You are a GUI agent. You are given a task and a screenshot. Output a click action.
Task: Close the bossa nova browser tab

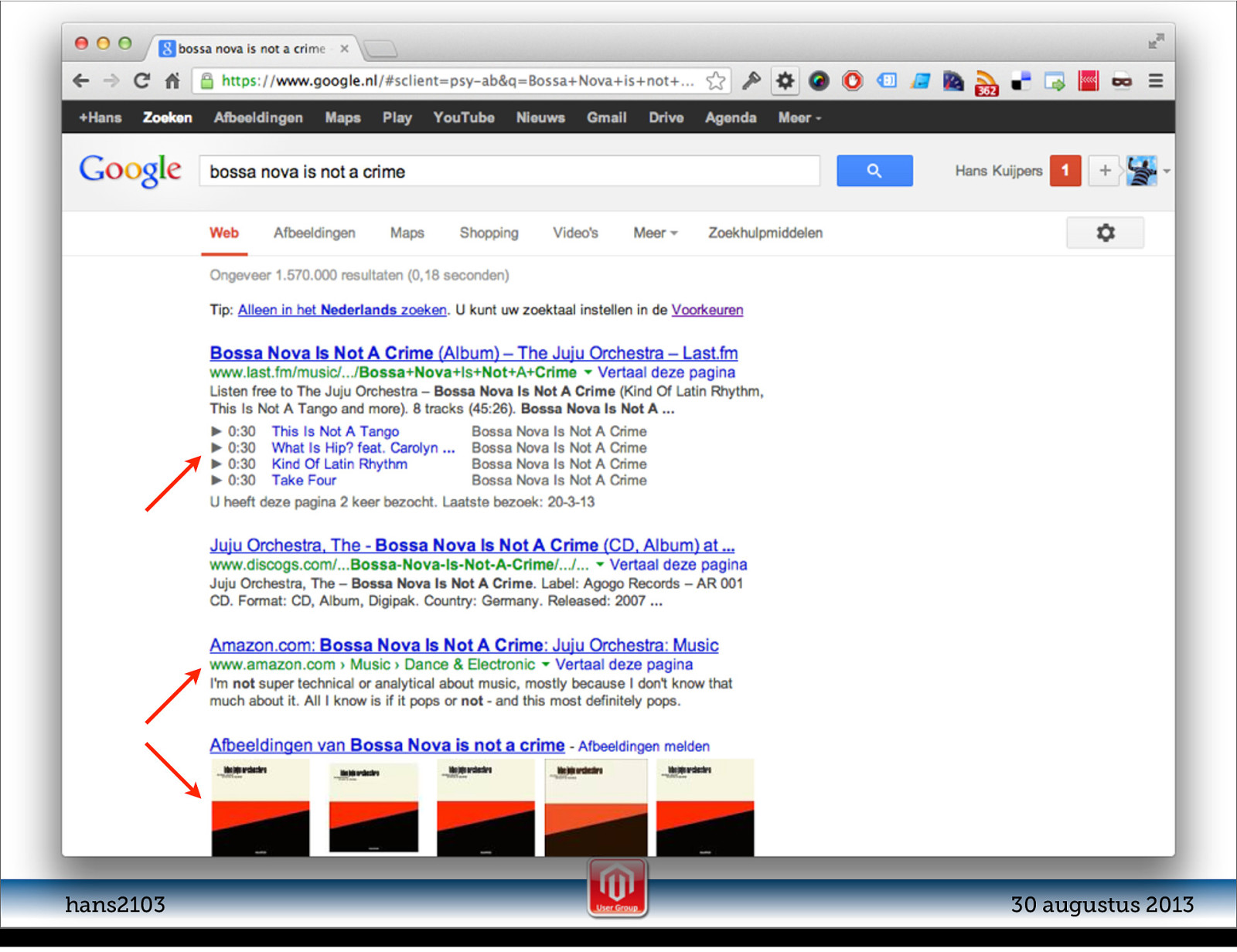(344, 49)
